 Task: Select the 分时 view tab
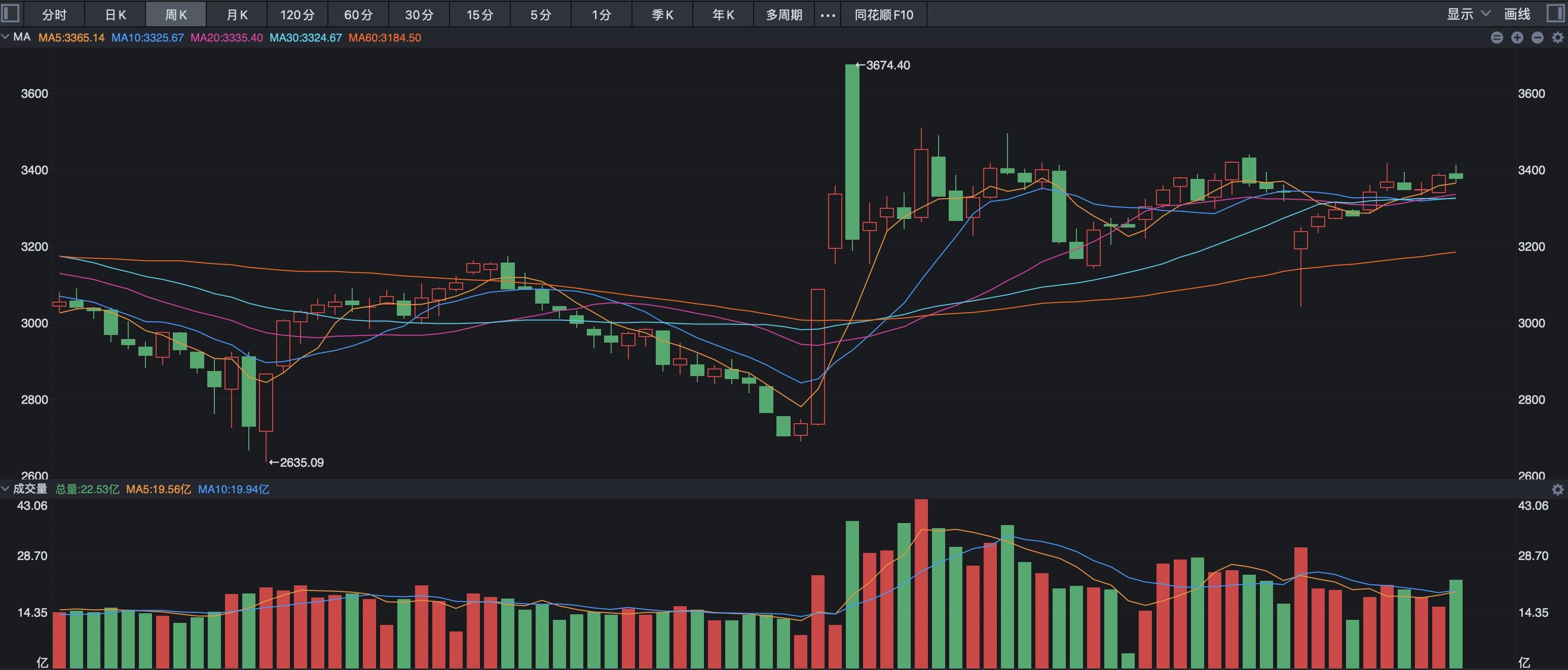[x=54, y=15]
